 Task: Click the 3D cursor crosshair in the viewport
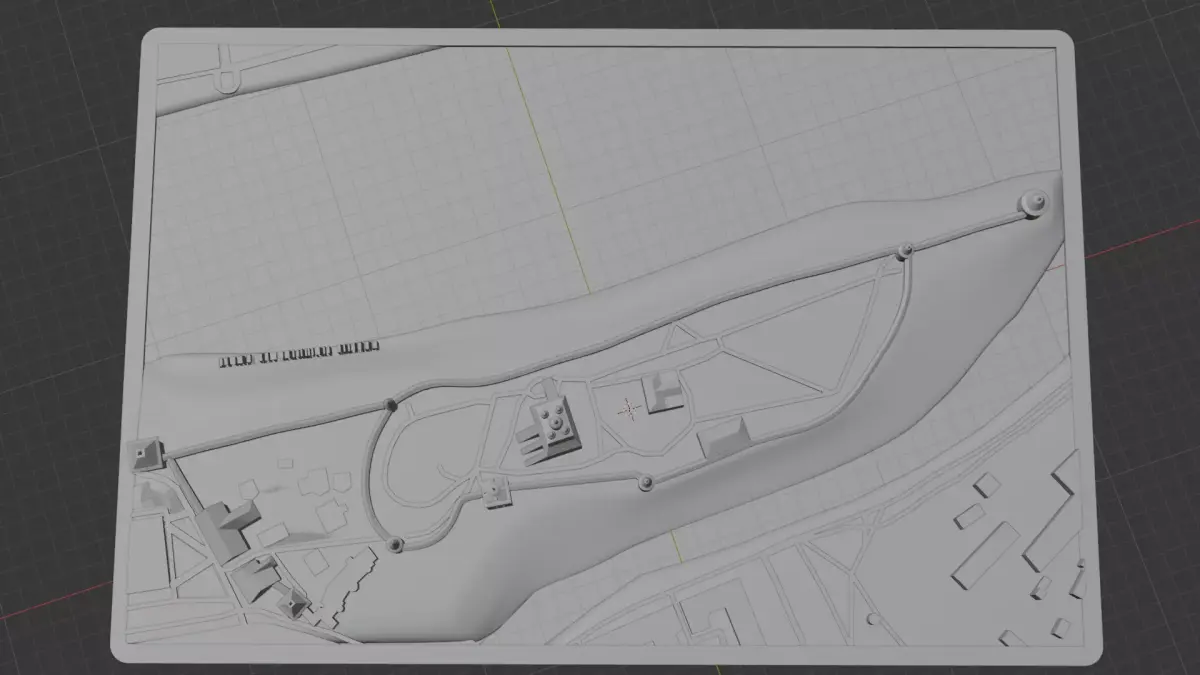[x=630, y=408]
